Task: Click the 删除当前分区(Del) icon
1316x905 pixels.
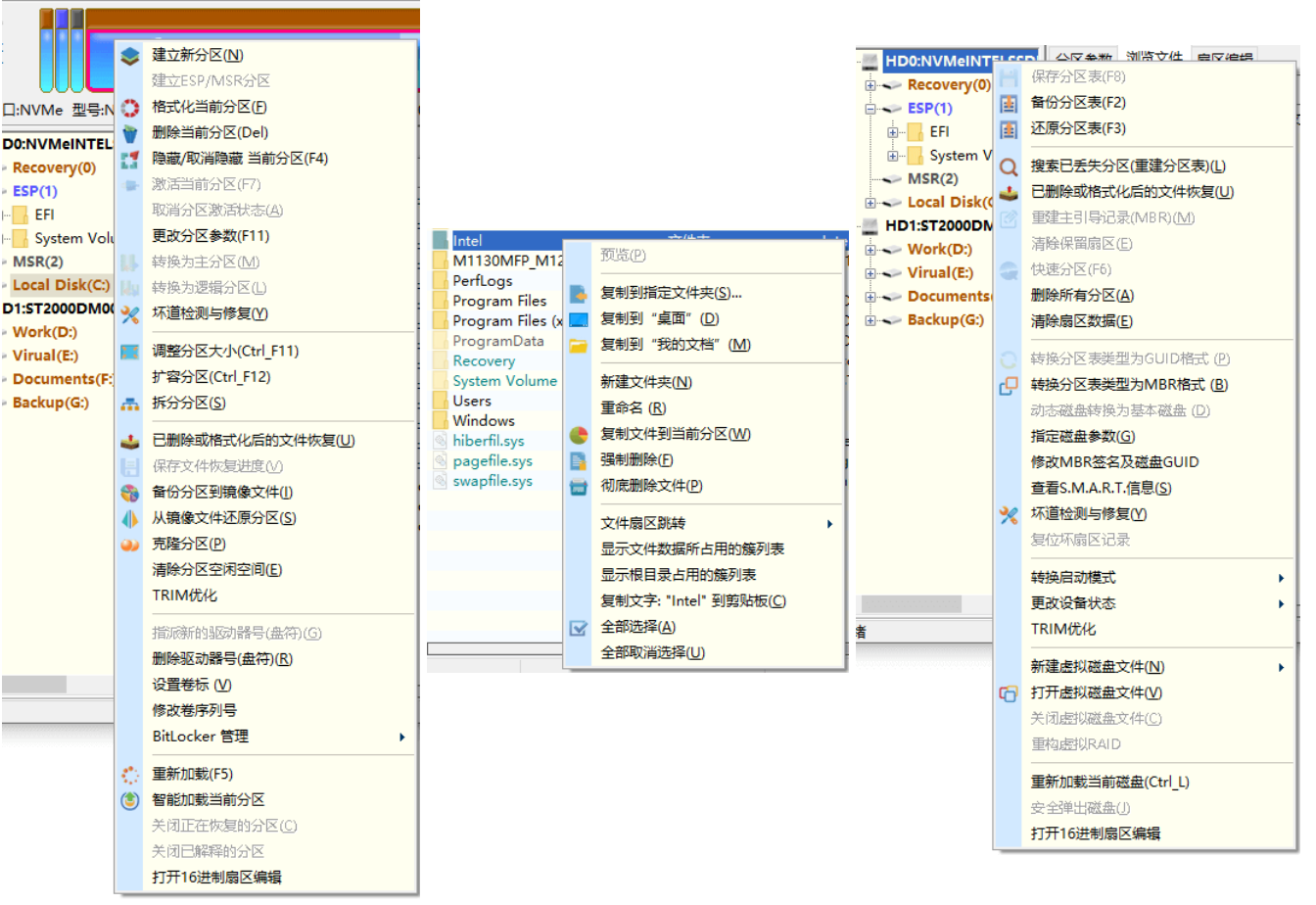Action: point(130,133)
